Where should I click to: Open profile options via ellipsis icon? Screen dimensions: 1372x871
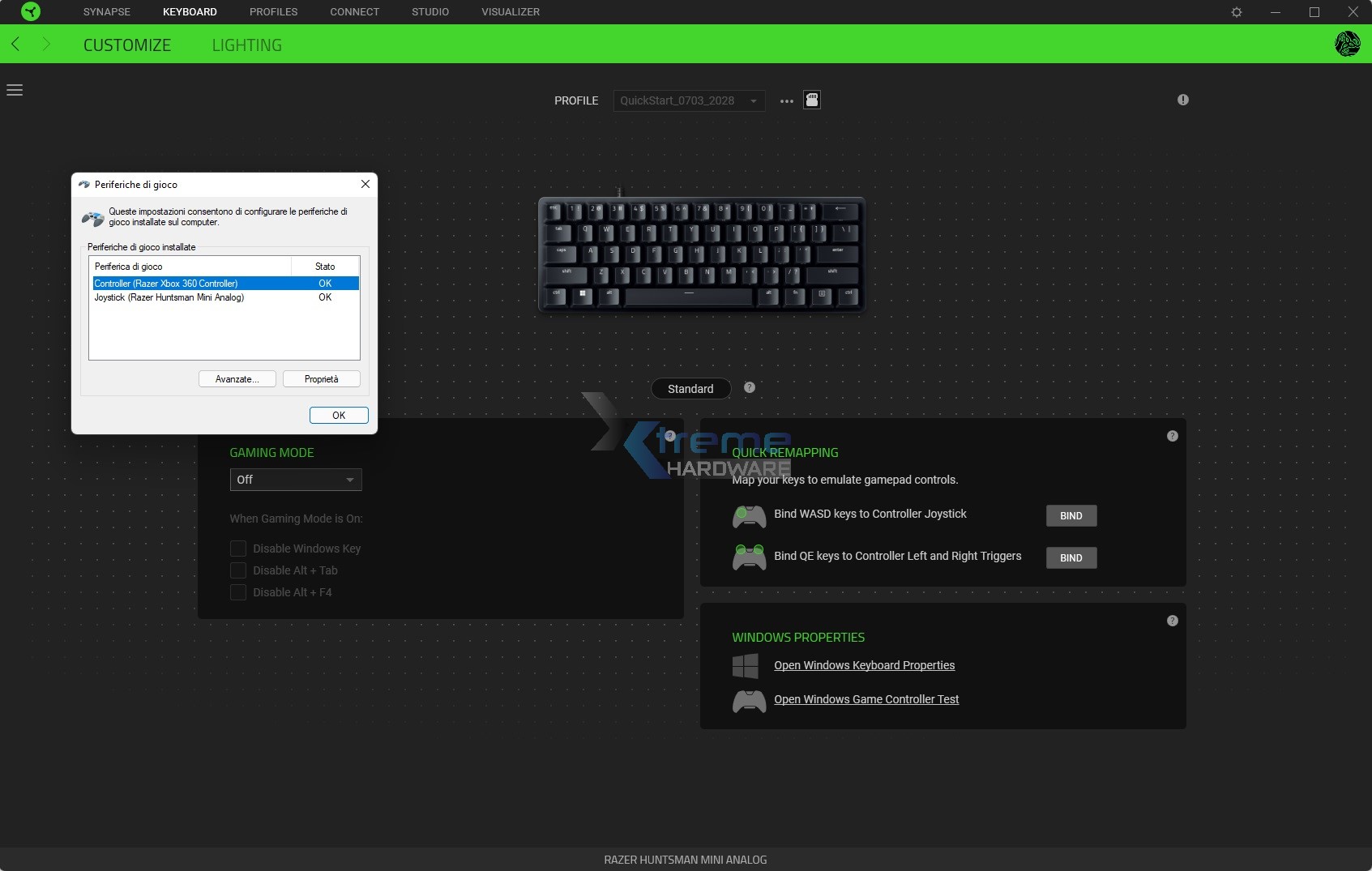coord(785,100)
